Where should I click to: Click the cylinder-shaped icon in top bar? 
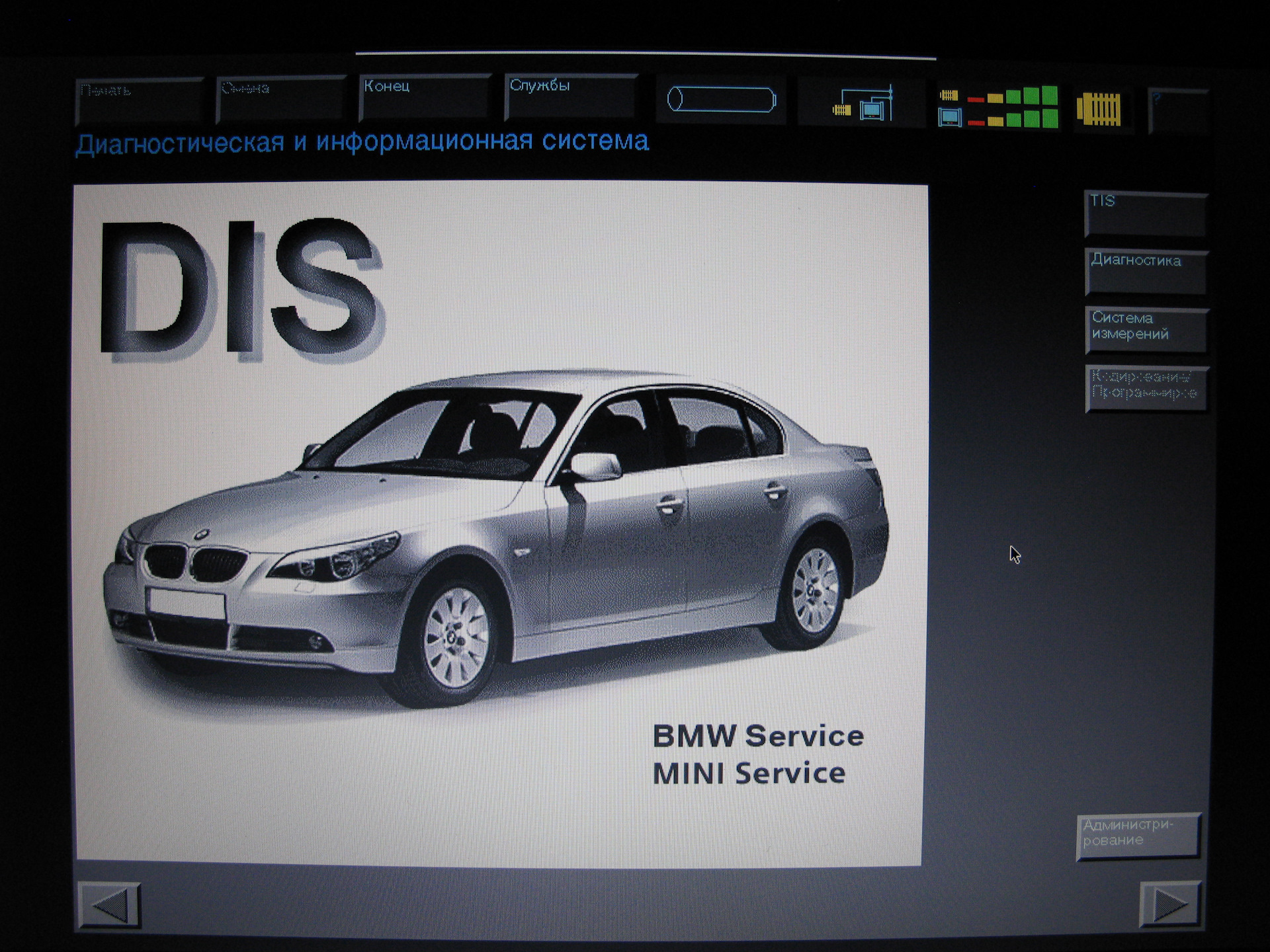[721, 100]
